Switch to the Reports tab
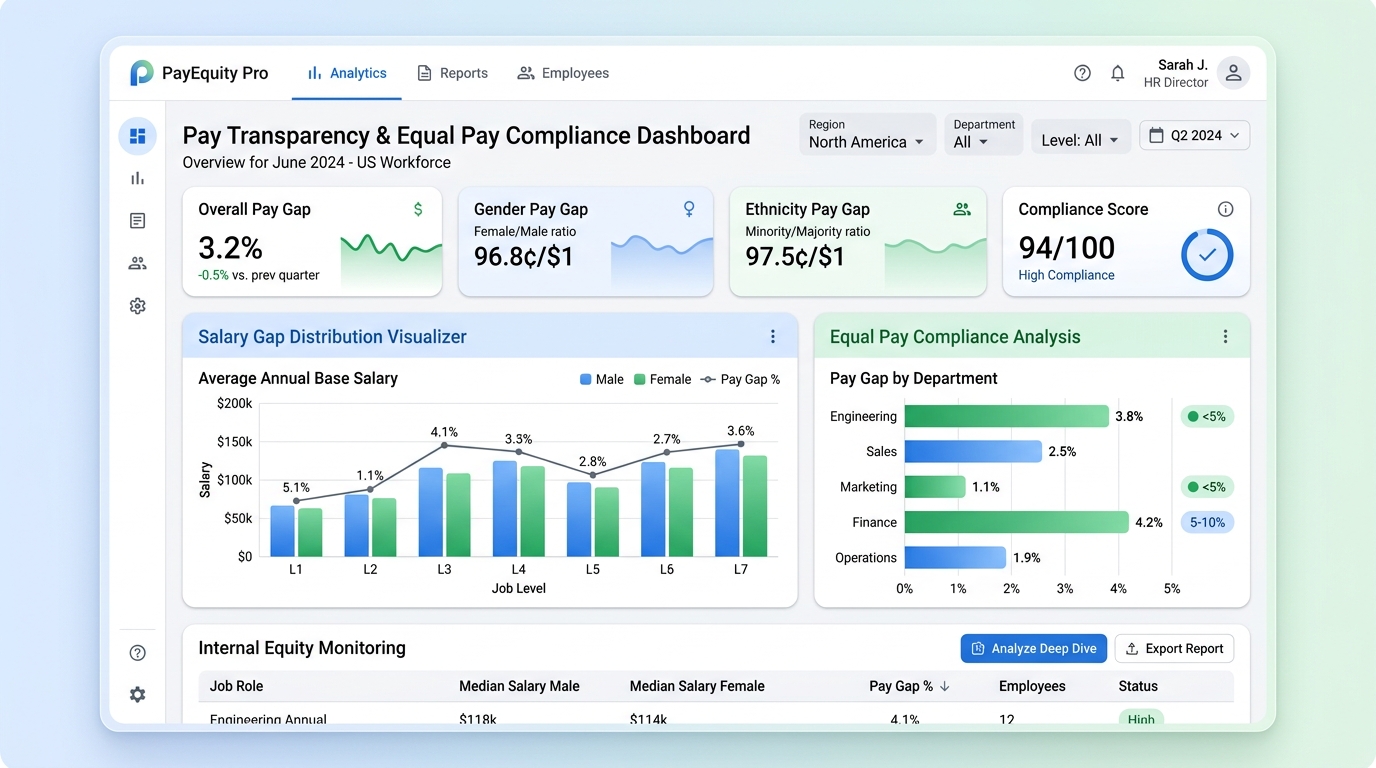The width and height of the screenshot is (1376, 768). tap(452, 73)
